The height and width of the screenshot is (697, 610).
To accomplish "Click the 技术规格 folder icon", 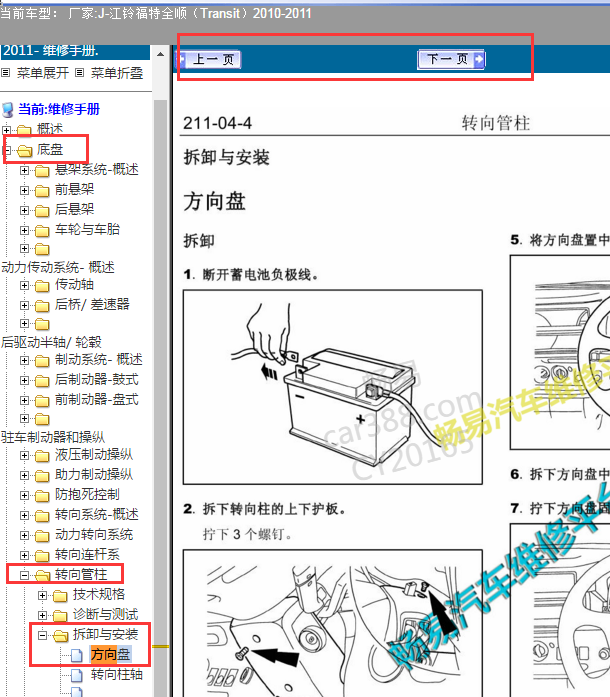I will (x=60, y=596).
